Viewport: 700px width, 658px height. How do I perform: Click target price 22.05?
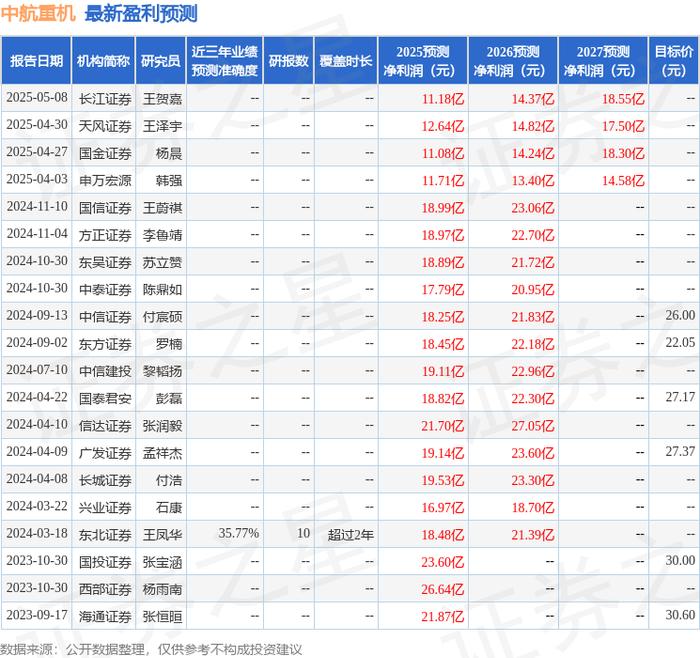pos(680,342)
